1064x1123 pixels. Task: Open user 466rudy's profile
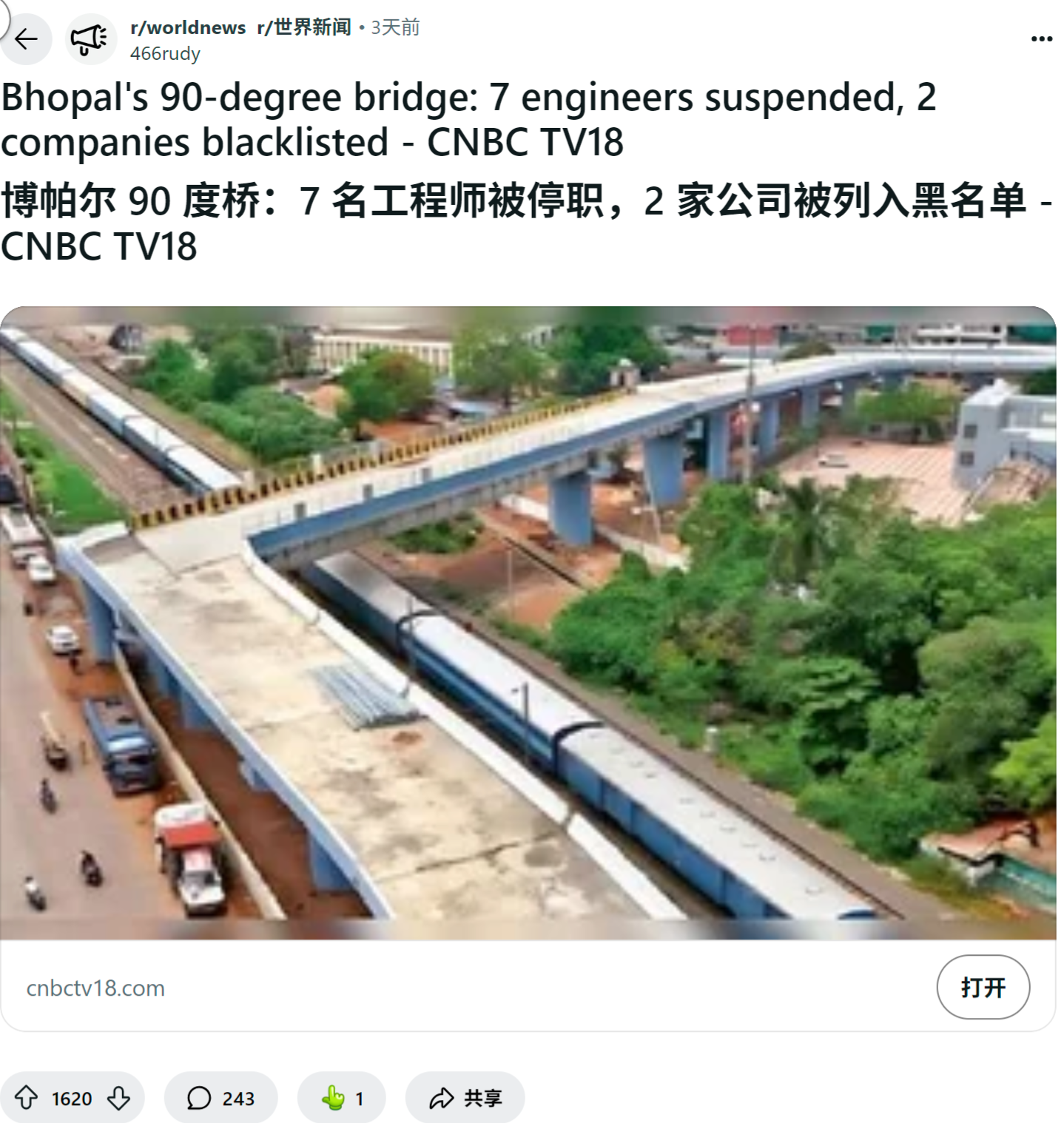(x=165, y=54)
